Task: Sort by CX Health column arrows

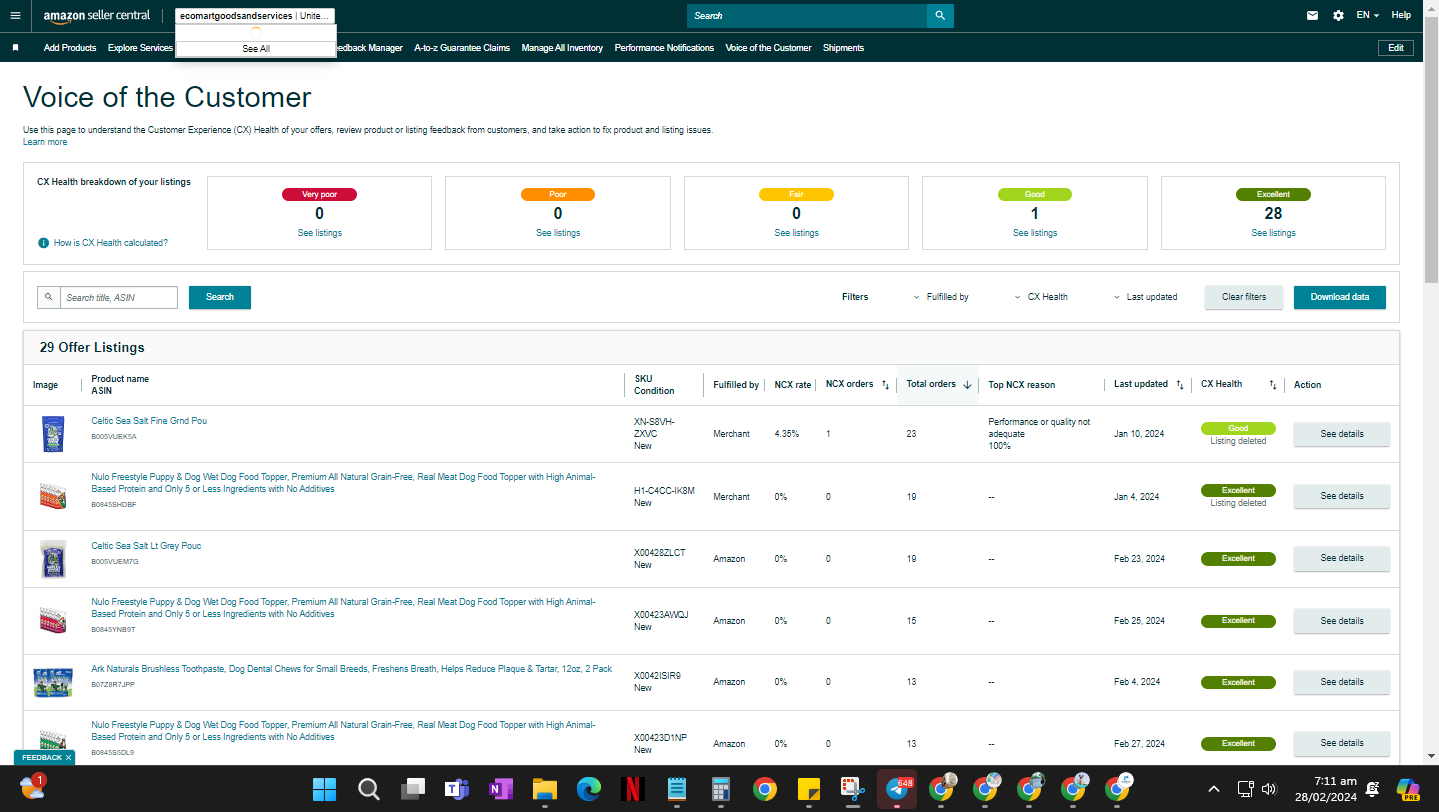Action: pyautogui.click(x=1273, y=385)
